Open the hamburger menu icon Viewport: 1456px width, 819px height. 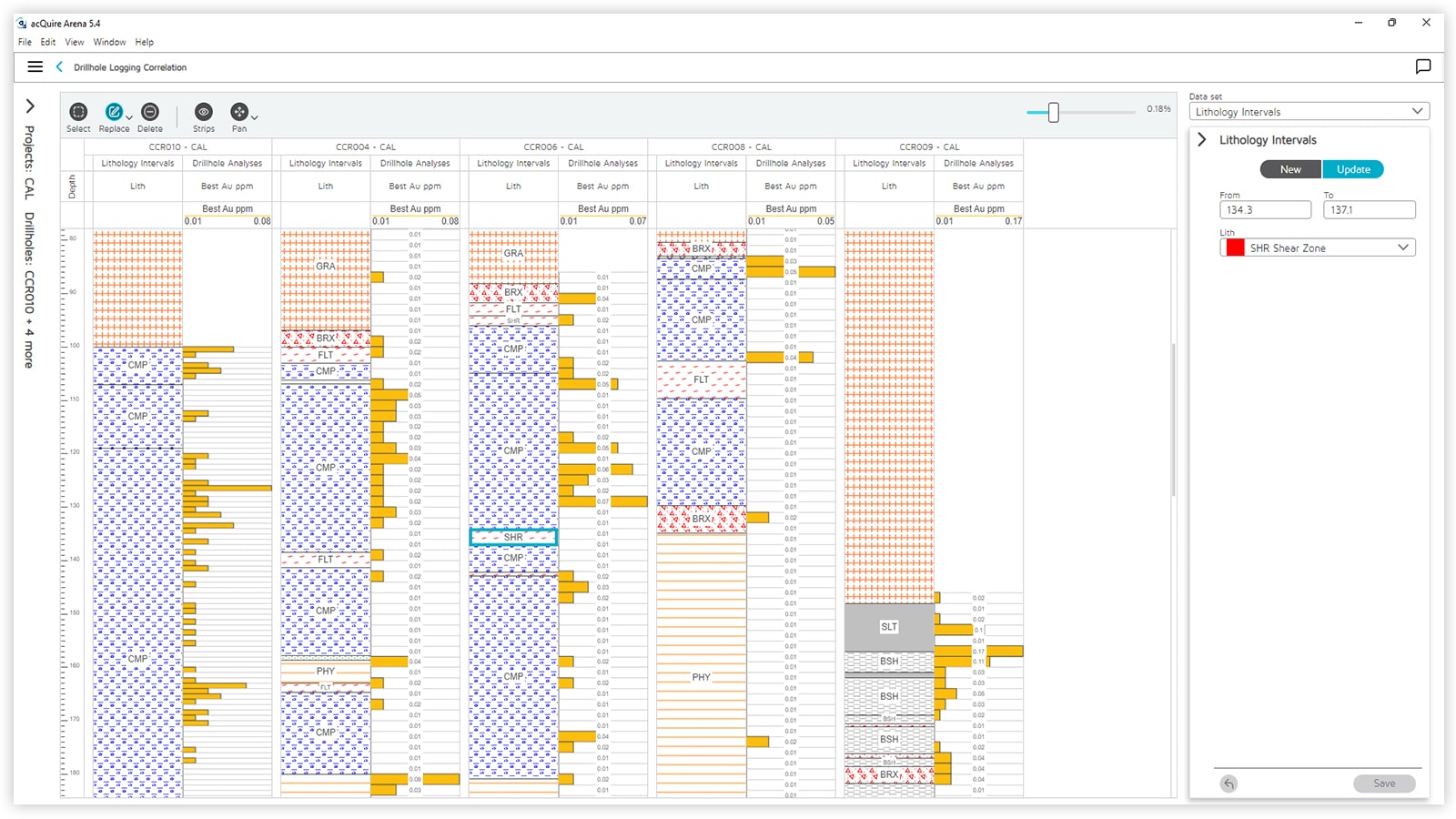(35, 66)
